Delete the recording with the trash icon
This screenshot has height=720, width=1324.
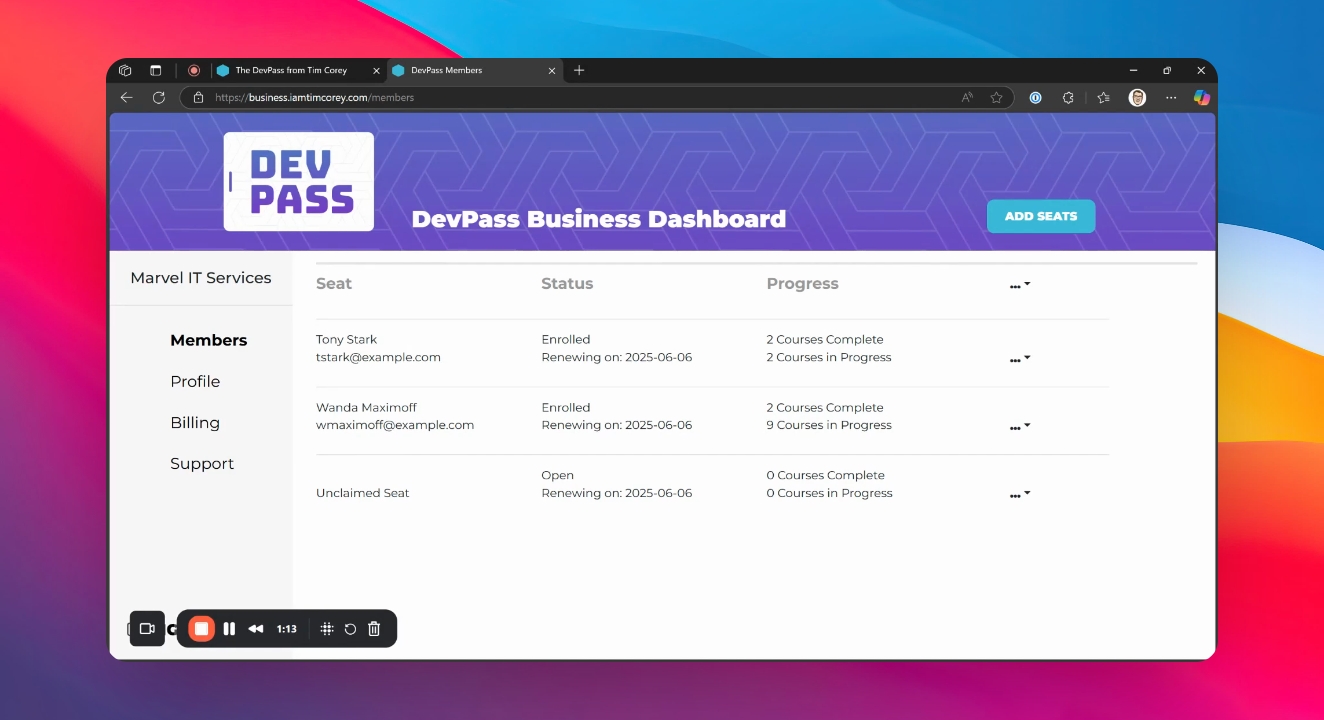point(374,629)
